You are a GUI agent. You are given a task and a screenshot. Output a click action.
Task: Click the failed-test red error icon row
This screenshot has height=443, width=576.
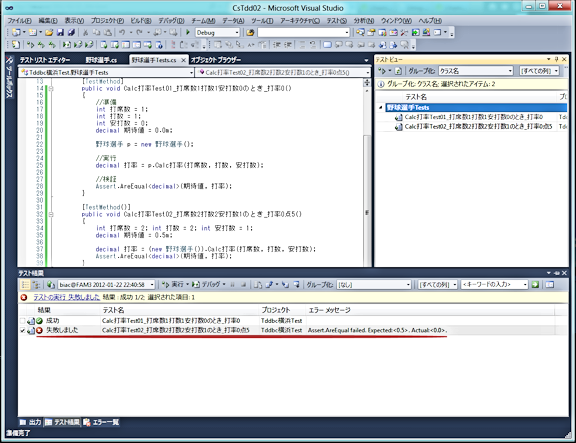coord(39,330)
